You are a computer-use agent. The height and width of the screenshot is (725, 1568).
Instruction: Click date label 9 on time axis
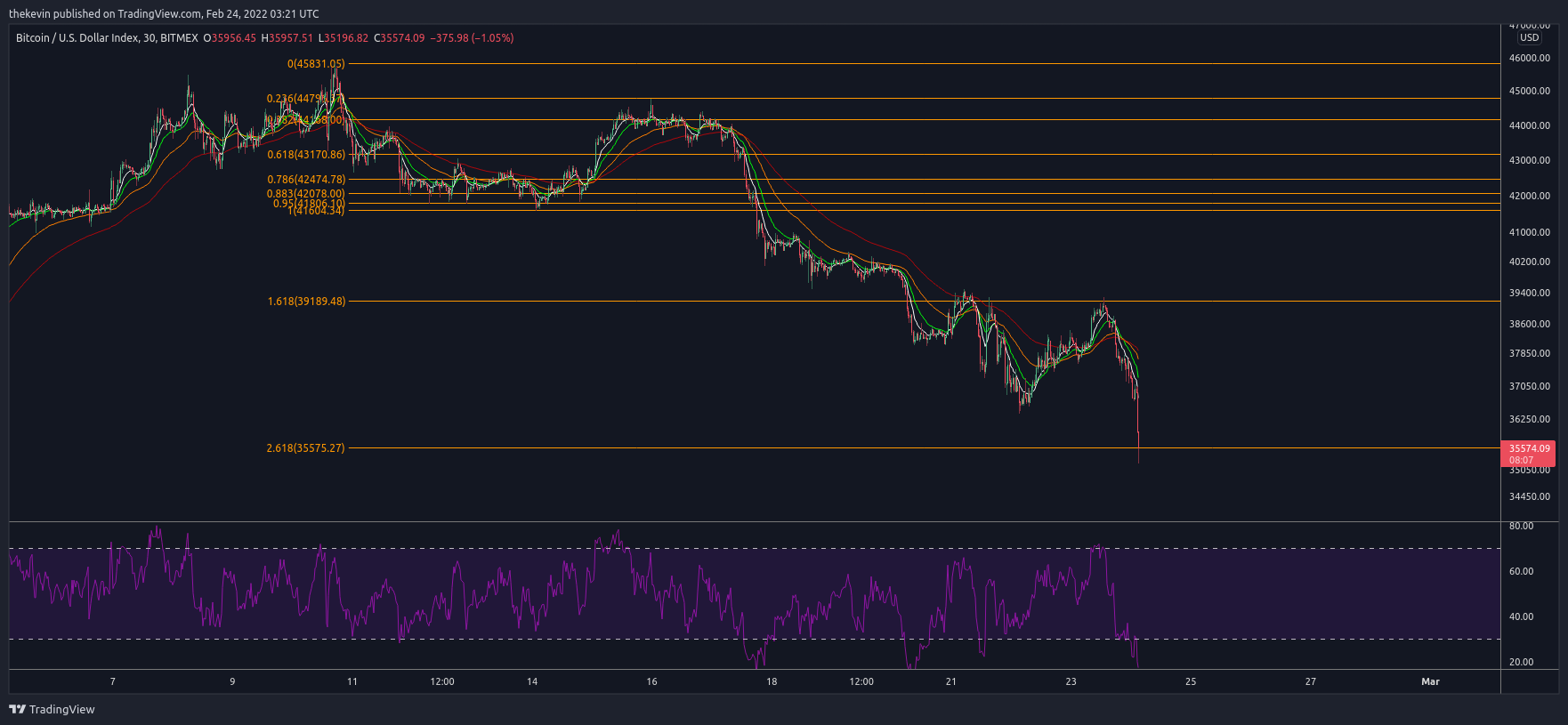click(x=233, y=681)
